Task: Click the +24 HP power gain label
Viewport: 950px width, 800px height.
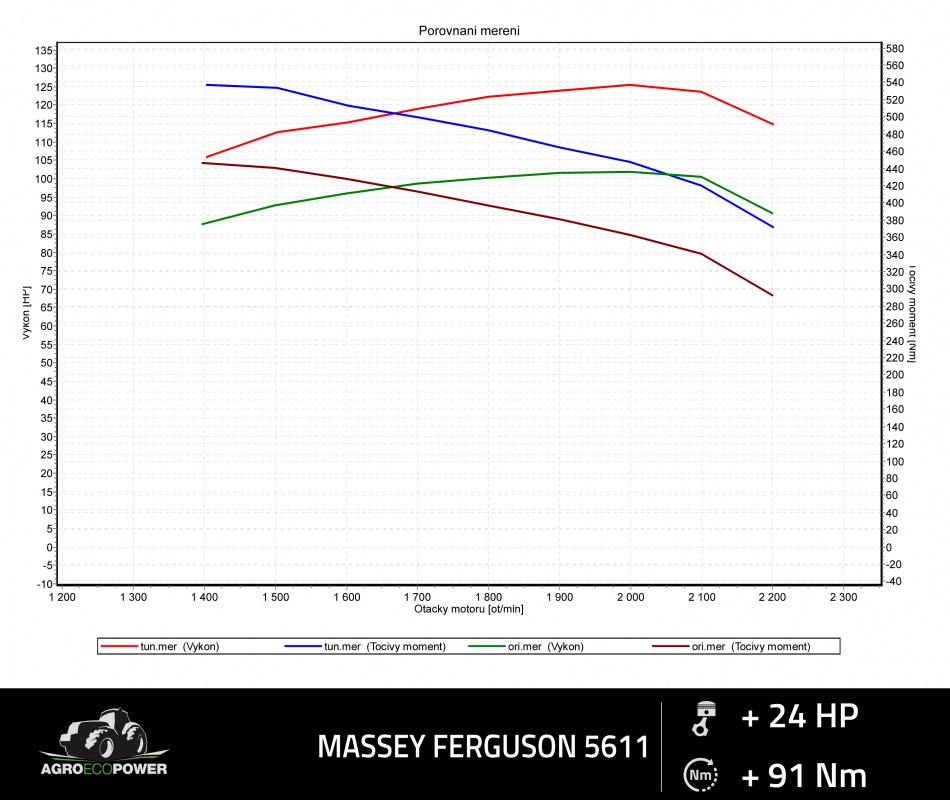Action: 800,717
